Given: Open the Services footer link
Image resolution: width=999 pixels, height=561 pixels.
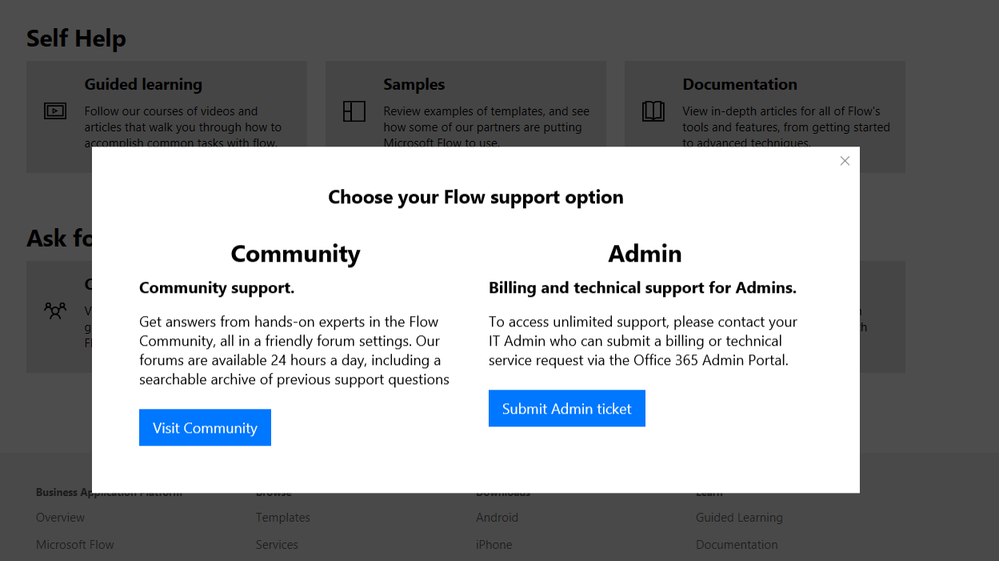Looking at the screenshot, I should pos(277,545).
